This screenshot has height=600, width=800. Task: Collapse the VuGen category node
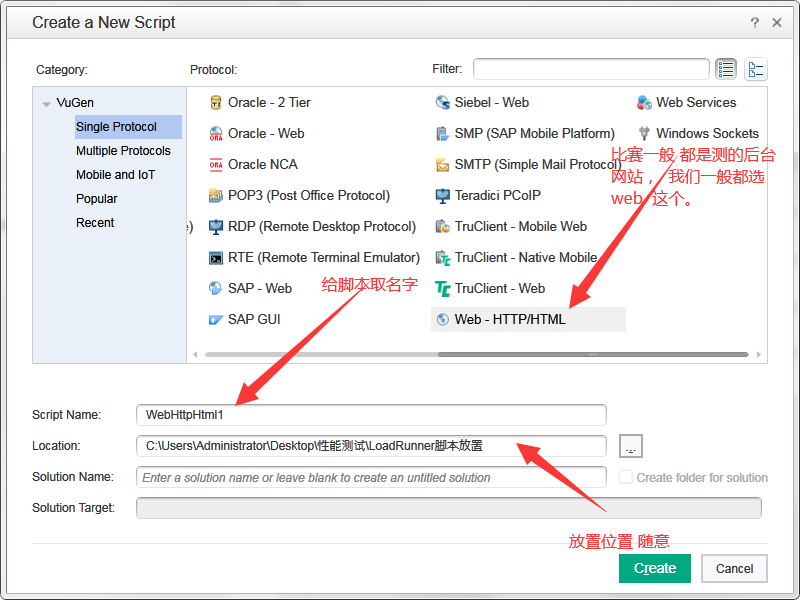[46, 103]
